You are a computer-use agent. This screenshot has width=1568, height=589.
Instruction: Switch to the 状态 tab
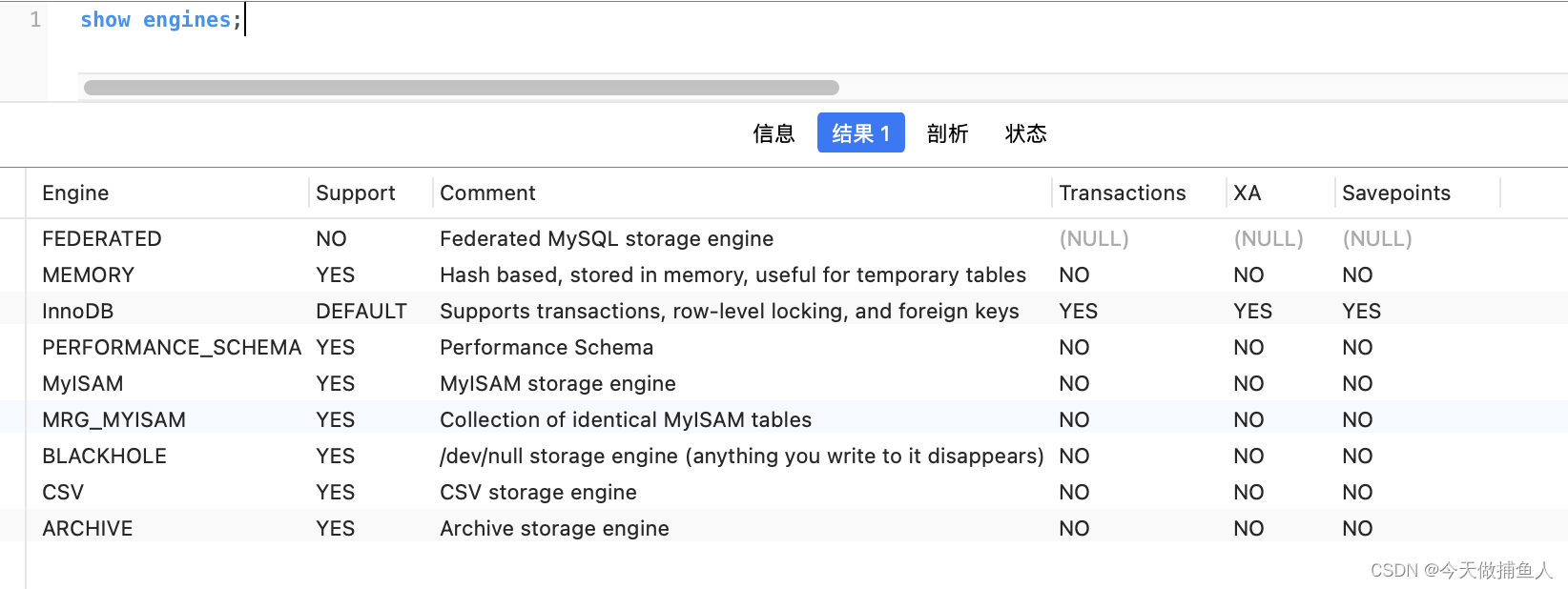(1025, 133)
